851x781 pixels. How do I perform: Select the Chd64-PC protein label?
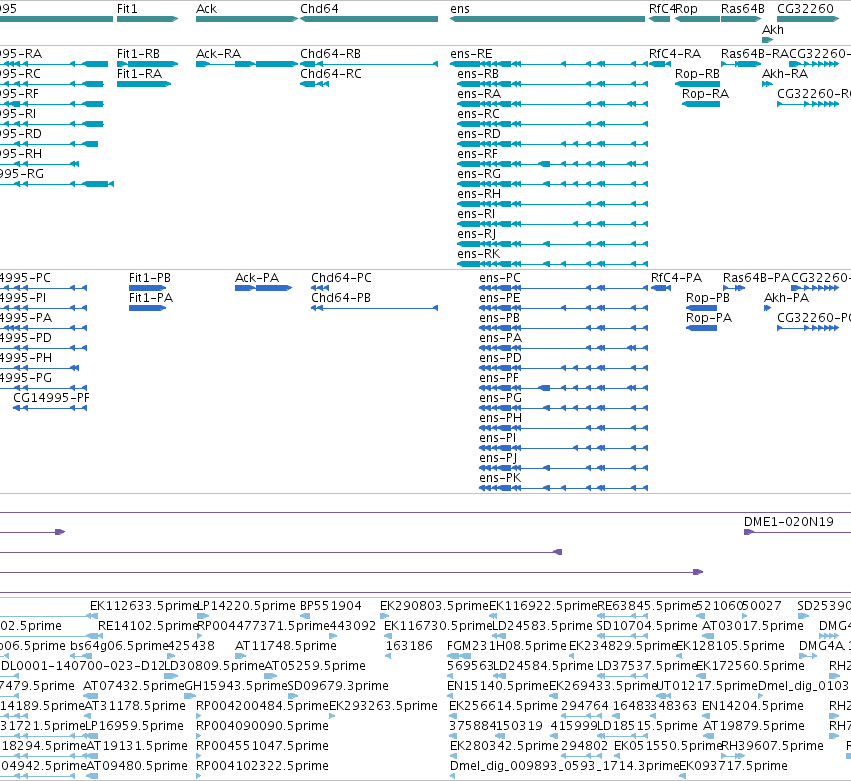point(341,278)
